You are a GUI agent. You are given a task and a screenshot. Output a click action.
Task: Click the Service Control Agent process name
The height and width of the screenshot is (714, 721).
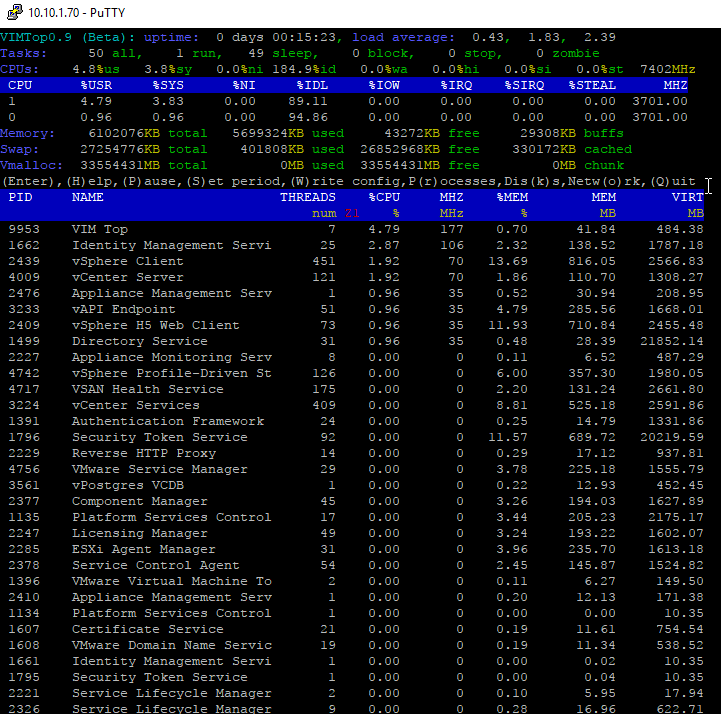tap(156, 565)
